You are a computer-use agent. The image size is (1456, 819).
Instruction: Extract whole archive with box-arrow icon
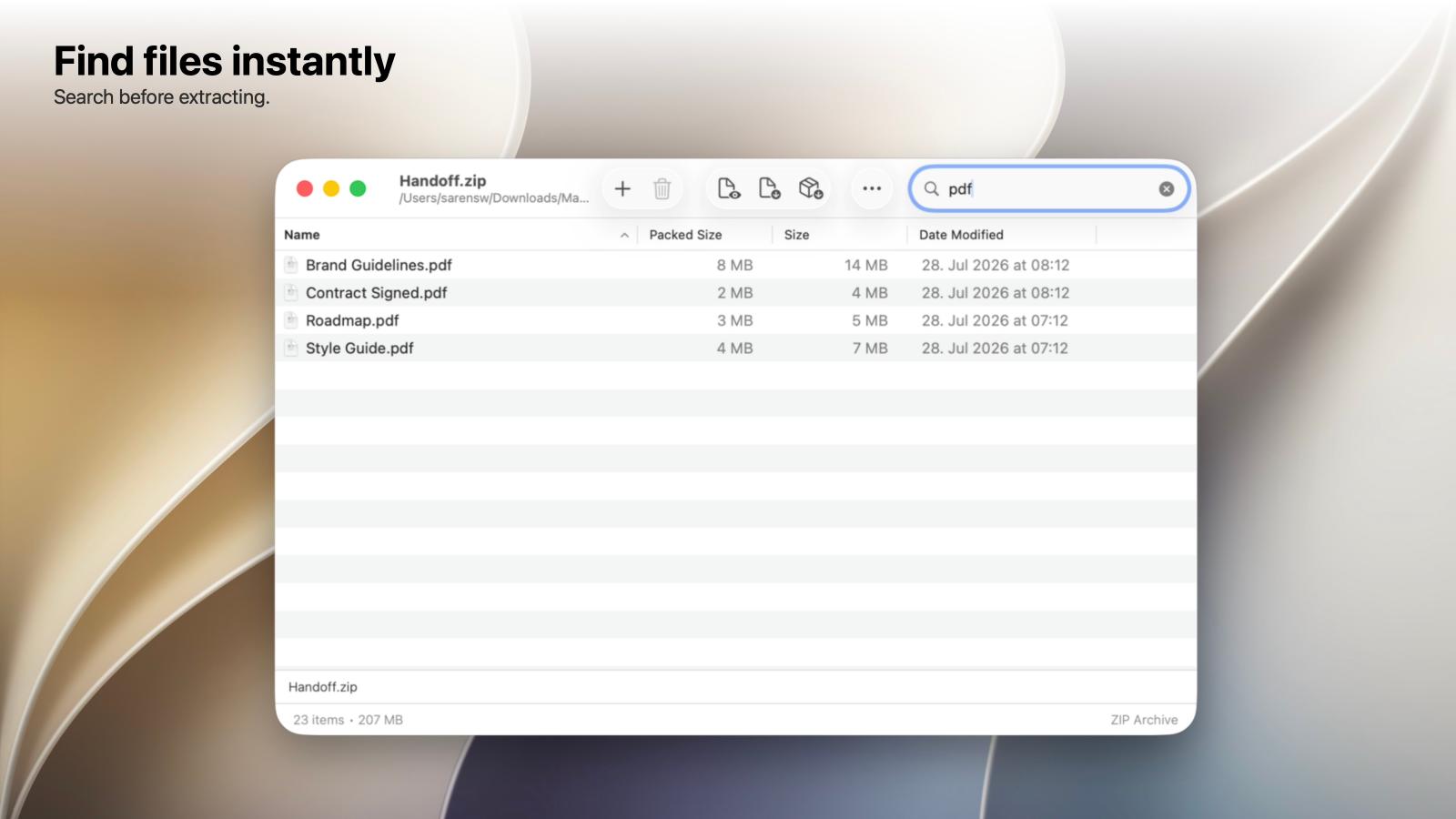(811, 188)
